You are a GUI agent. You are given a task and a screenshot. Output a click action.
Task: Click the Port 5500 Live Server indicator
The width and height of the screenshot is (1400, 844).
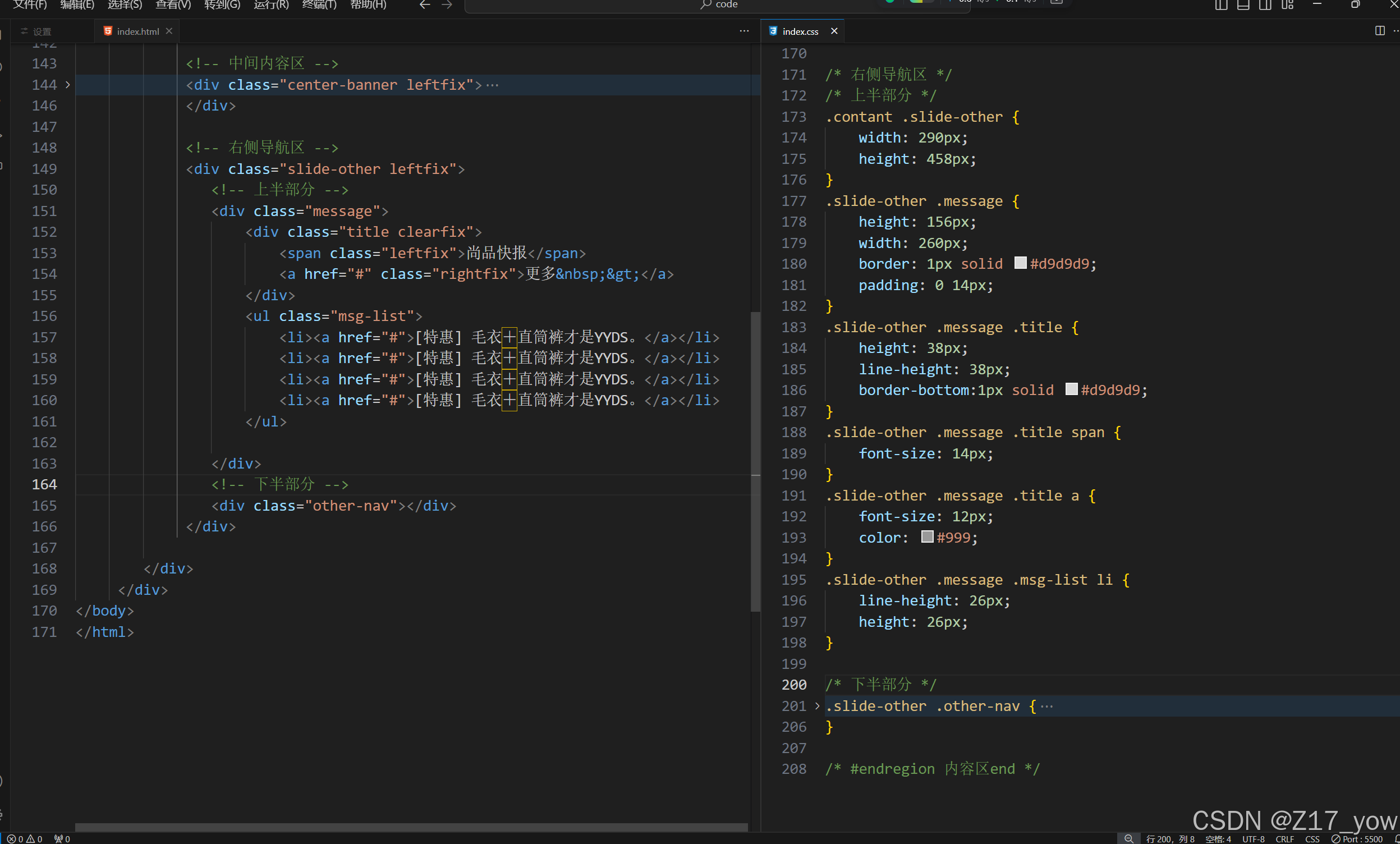click(1357, 839)
